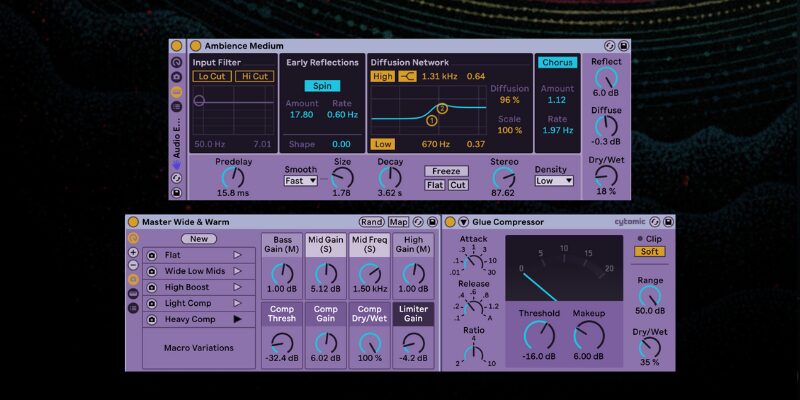Image resolution: width=800 pixels, height=400 pixels.
Task: Select the Flat macro variation
Action: pos(190,255)
